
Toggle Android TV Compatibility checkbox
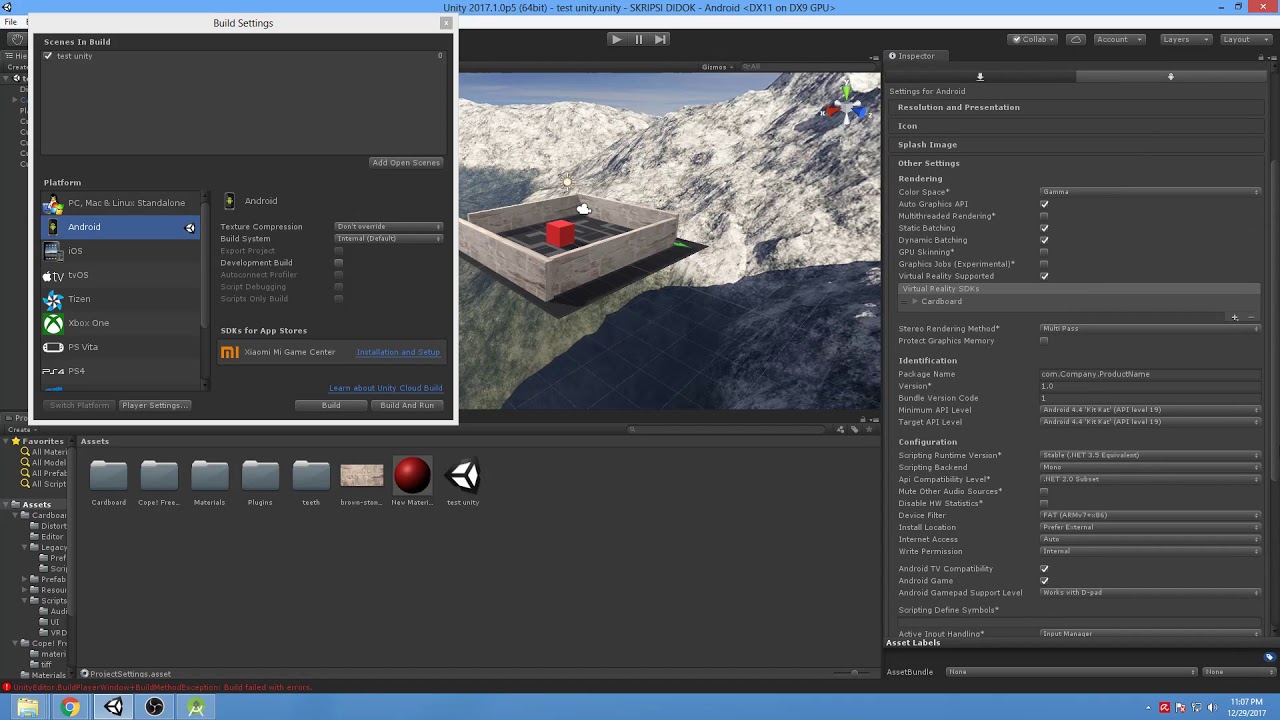[x=1044, y=569]
